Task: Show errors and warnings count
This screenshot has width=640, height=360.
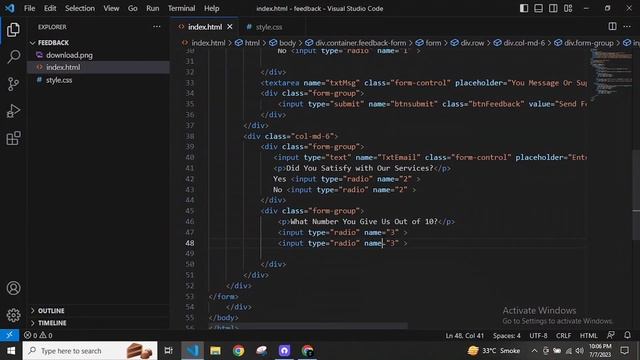Action: coord(38,336)
